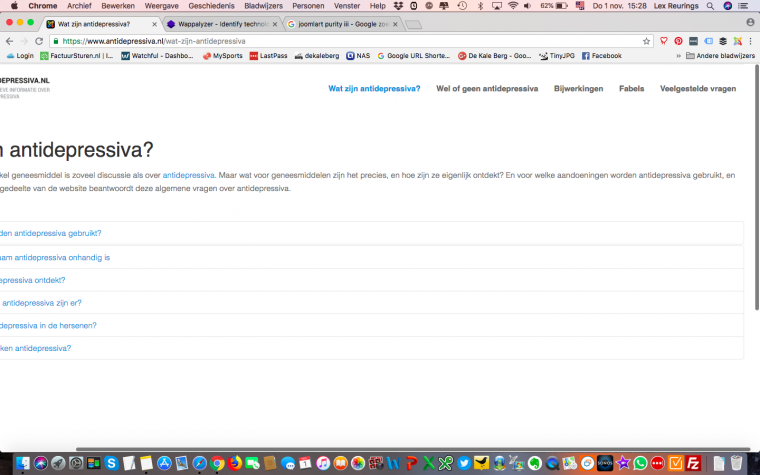Switch to the joomlart purity iii Google tab
760x475 pixels.
(x=342, y=24)
